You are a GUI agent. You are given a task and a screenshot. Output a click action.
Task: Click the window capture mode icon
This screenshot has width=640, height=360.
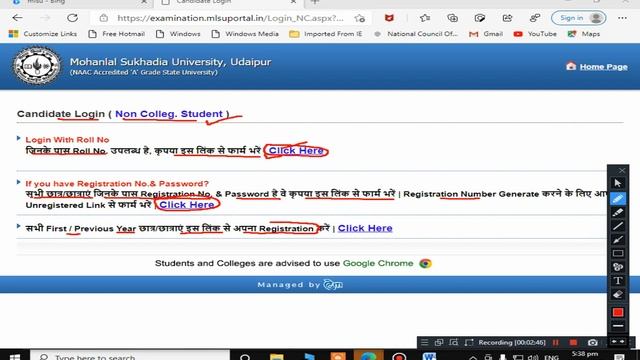[439, 342]
